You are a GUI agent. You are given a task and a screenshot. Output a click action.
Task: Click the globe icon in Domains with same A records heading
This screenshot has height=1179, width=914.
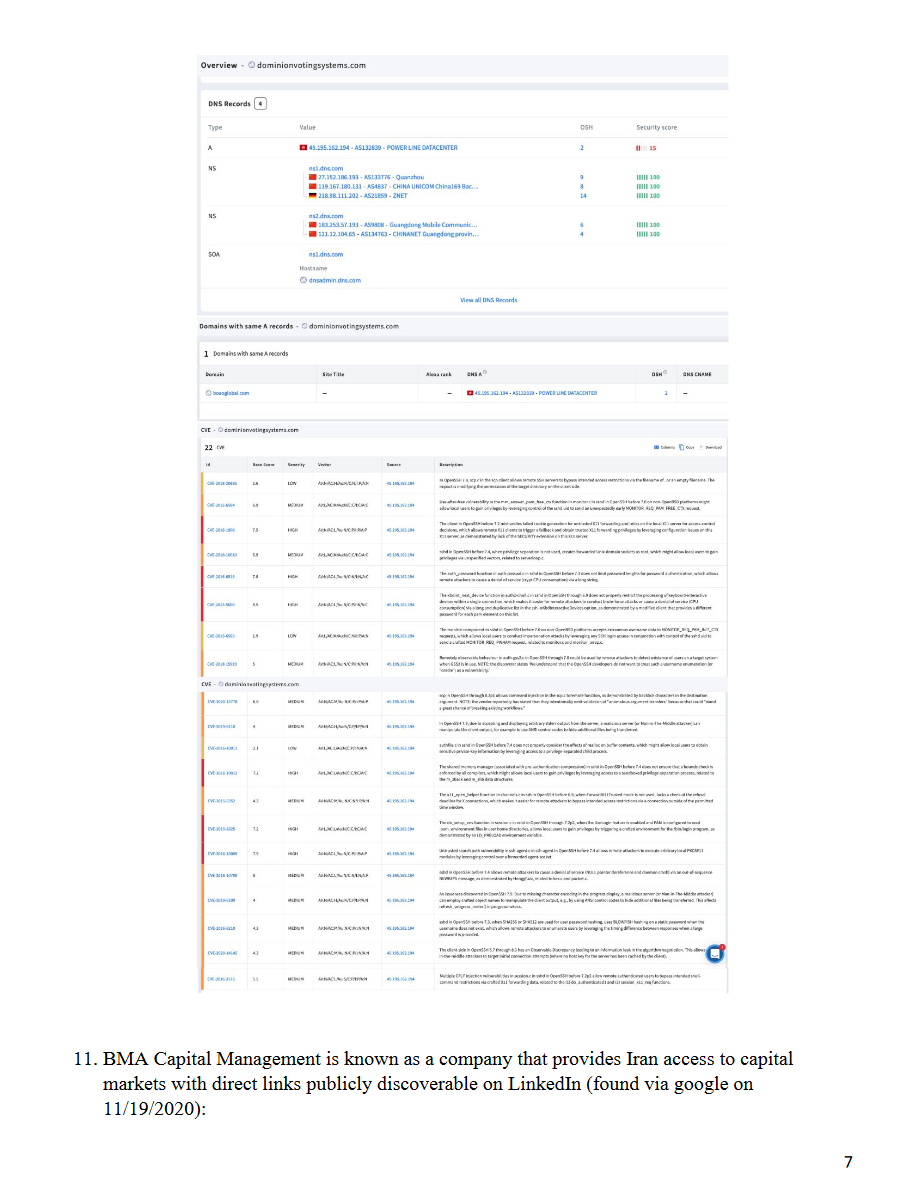304,326
